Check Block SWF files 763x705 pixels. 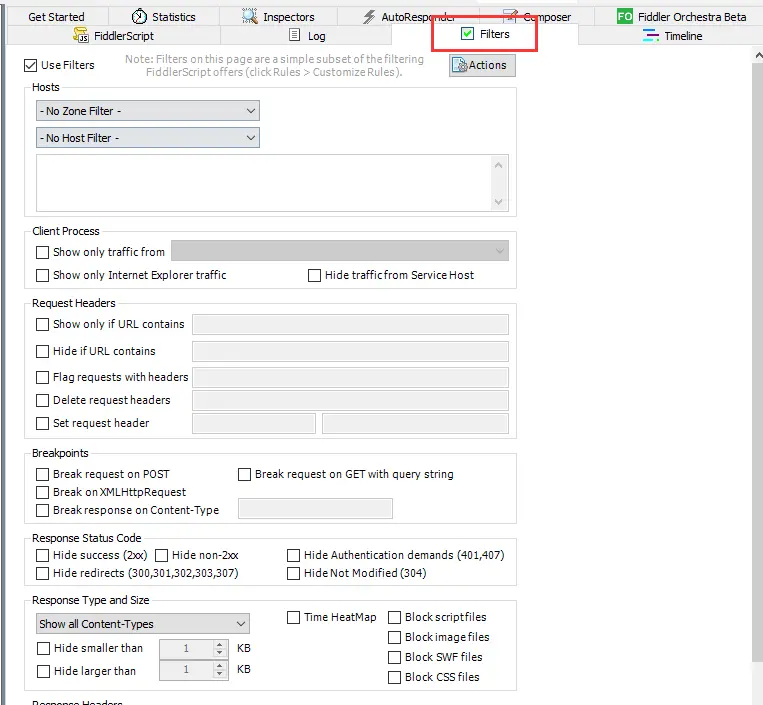[x=394, y=657]
